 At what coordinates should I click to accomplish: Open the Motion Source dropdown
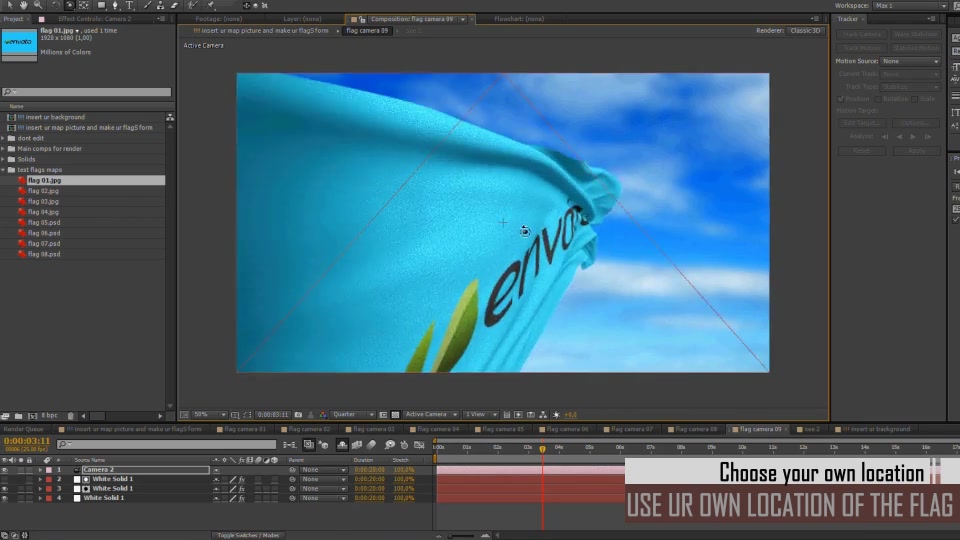pos(910,61)
